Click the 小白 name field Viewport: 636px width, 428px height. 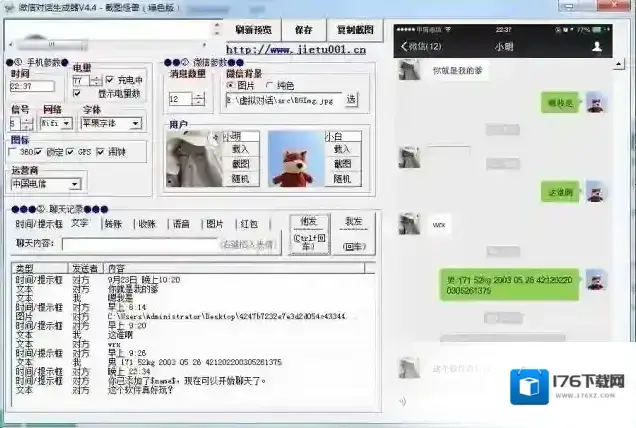pyautogui.click(x=343, y=136)
